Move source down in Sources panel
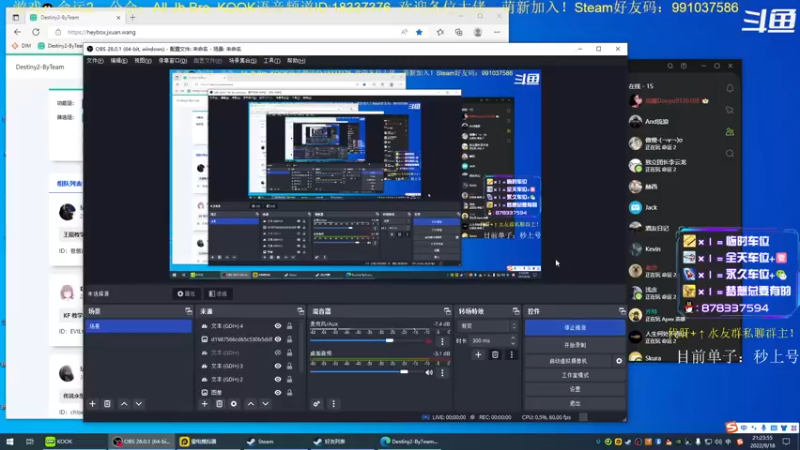Image resolution: width=800 pixels, height=450 pixels. click(265, 404)
